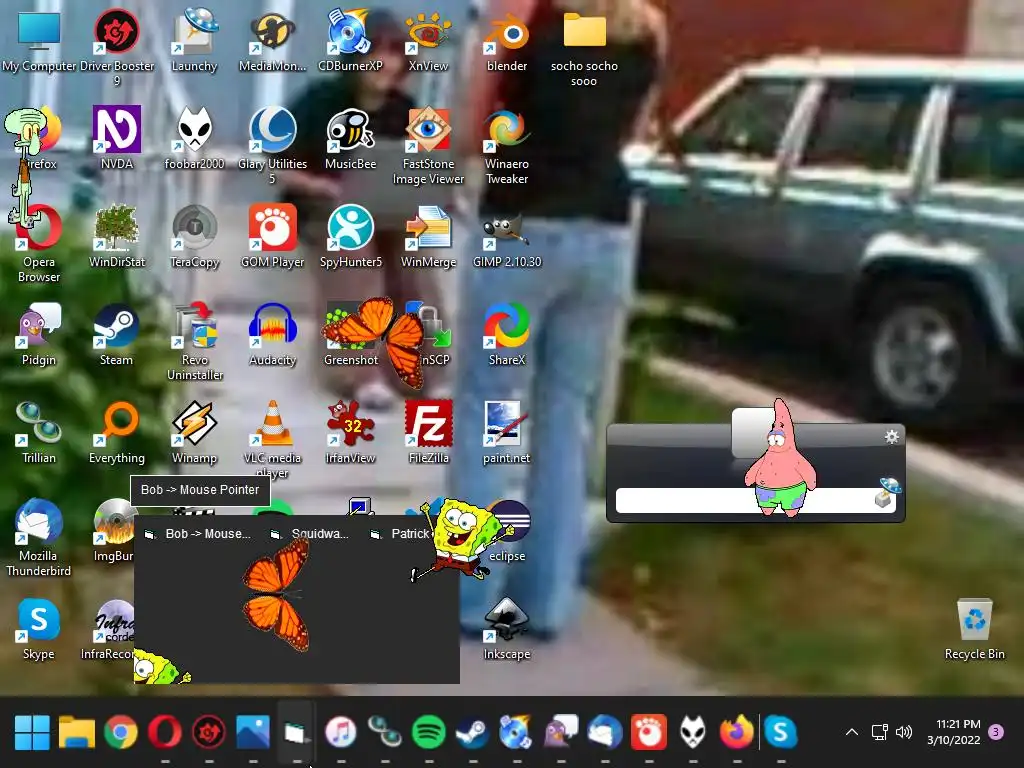Click the WinMerge desktop icon
Screen dimensions: 1024x768
coord(428,235)
